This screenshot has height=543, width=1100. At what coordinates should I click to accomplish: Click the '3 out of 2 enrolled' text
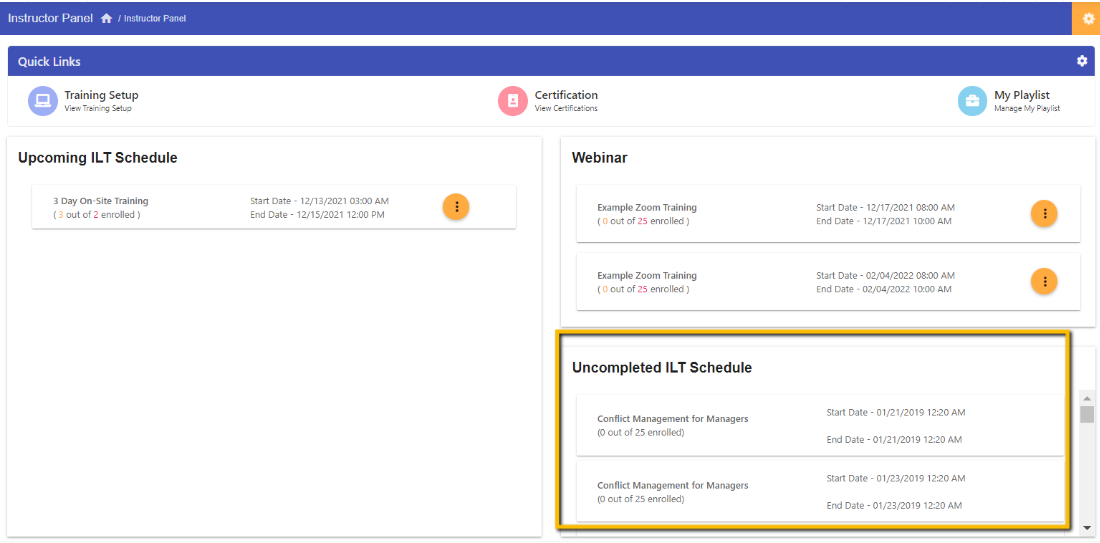point(97,215)
